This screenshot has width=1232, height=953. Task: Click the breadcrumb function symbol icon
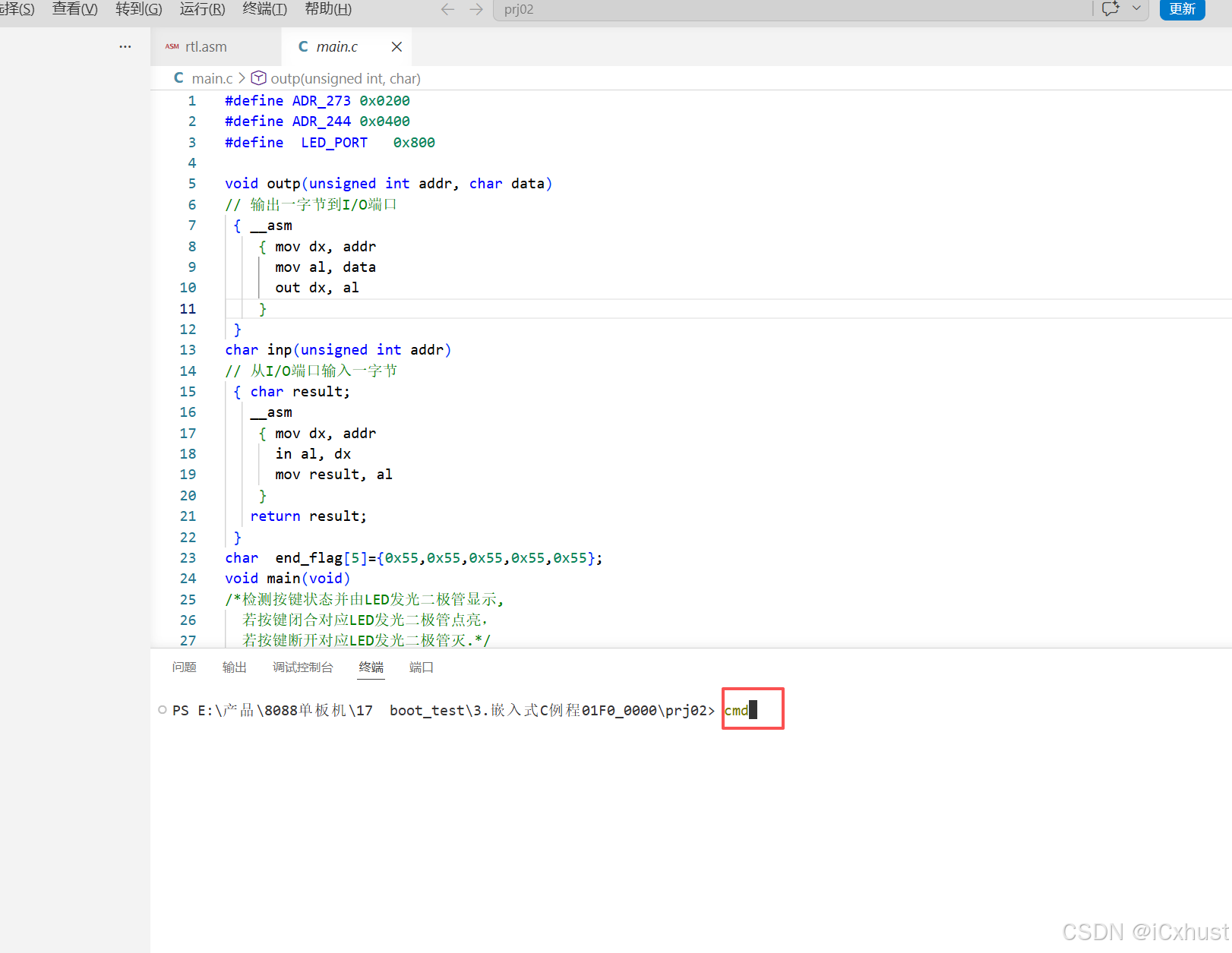(x=259, y=78)
